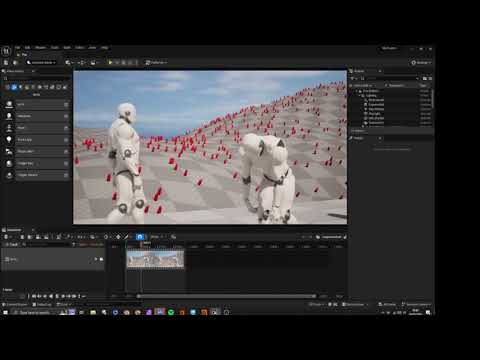Select the Trigger Box actor icon

9,163
